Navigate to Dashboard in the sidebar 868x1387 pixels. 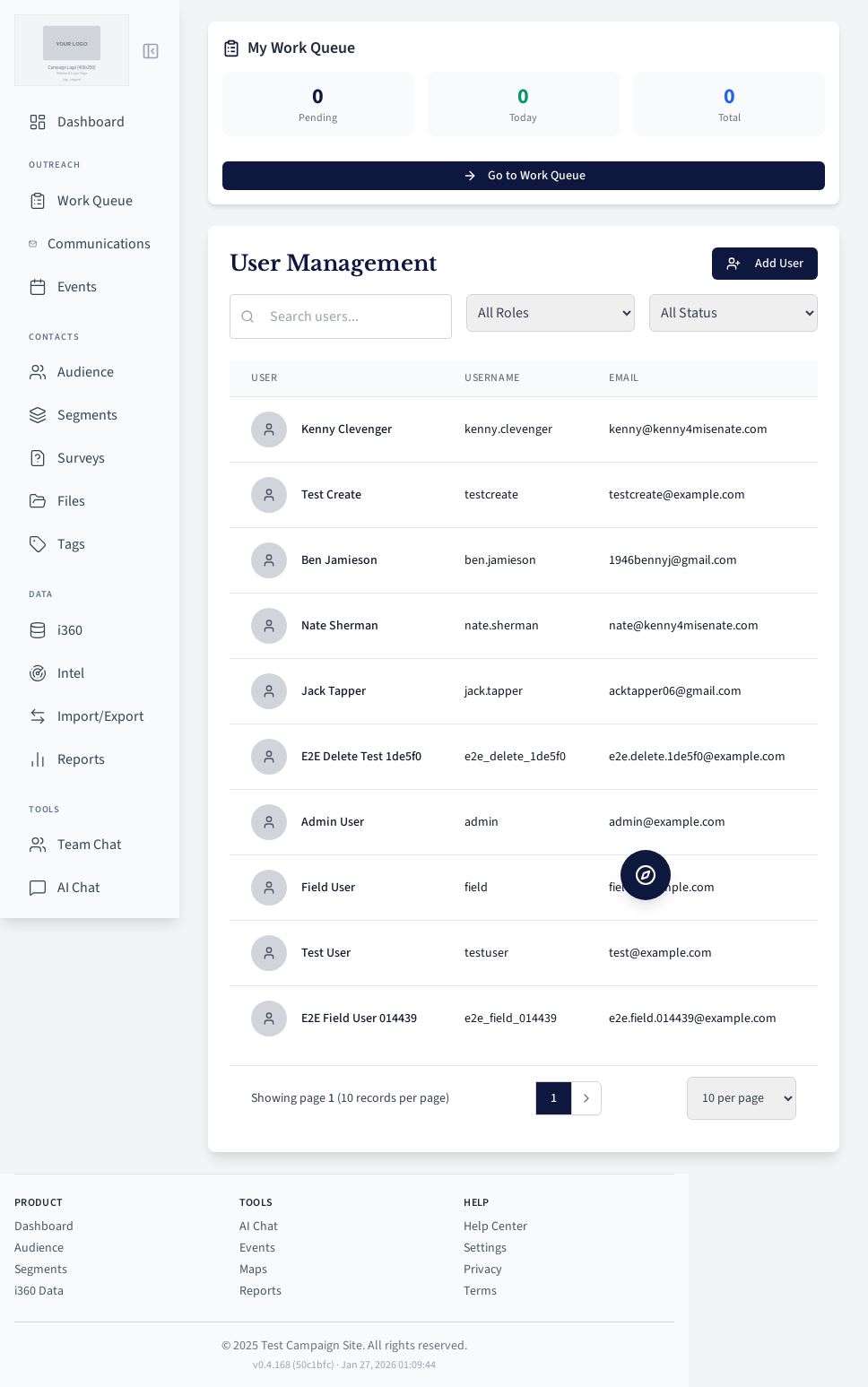(91, 122)
